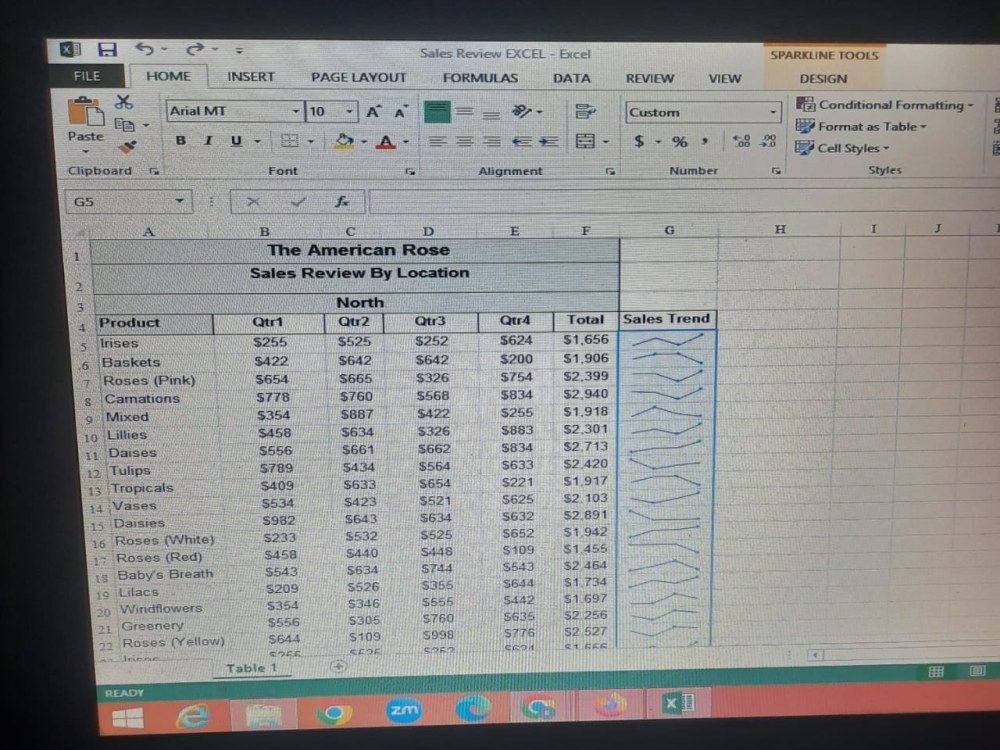Toggle Italic formatting
This screenshot has width=1000, height=750.
(208, 141)
